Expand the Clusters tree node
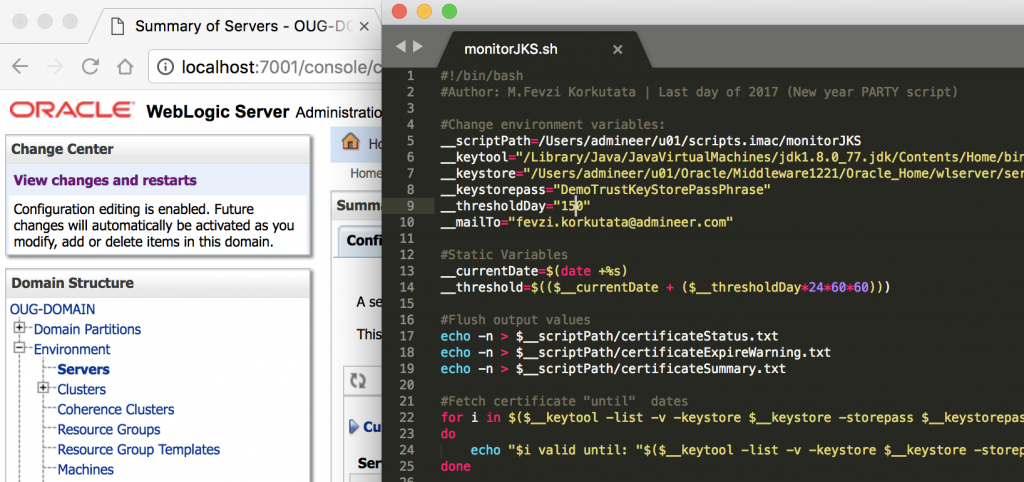The height and width of the screenshot is (482, 1024). 43,388
